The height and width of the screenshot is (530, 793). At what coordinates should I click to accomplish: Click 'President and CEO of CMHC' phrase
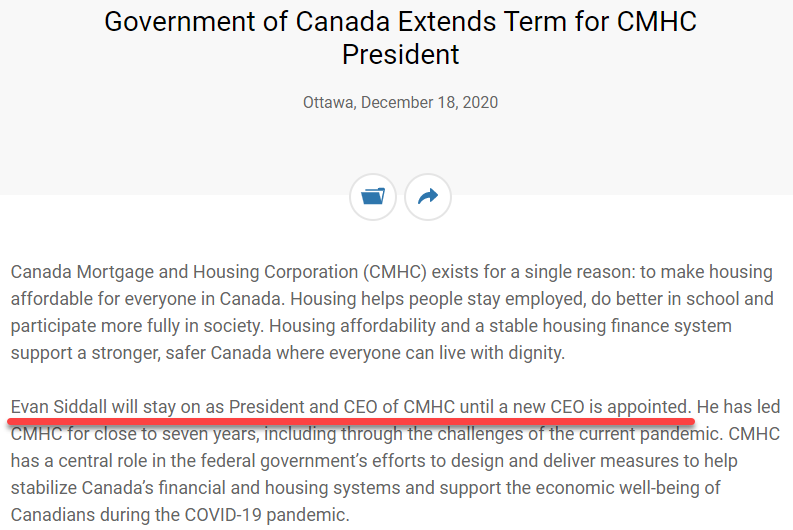(342, 407)
